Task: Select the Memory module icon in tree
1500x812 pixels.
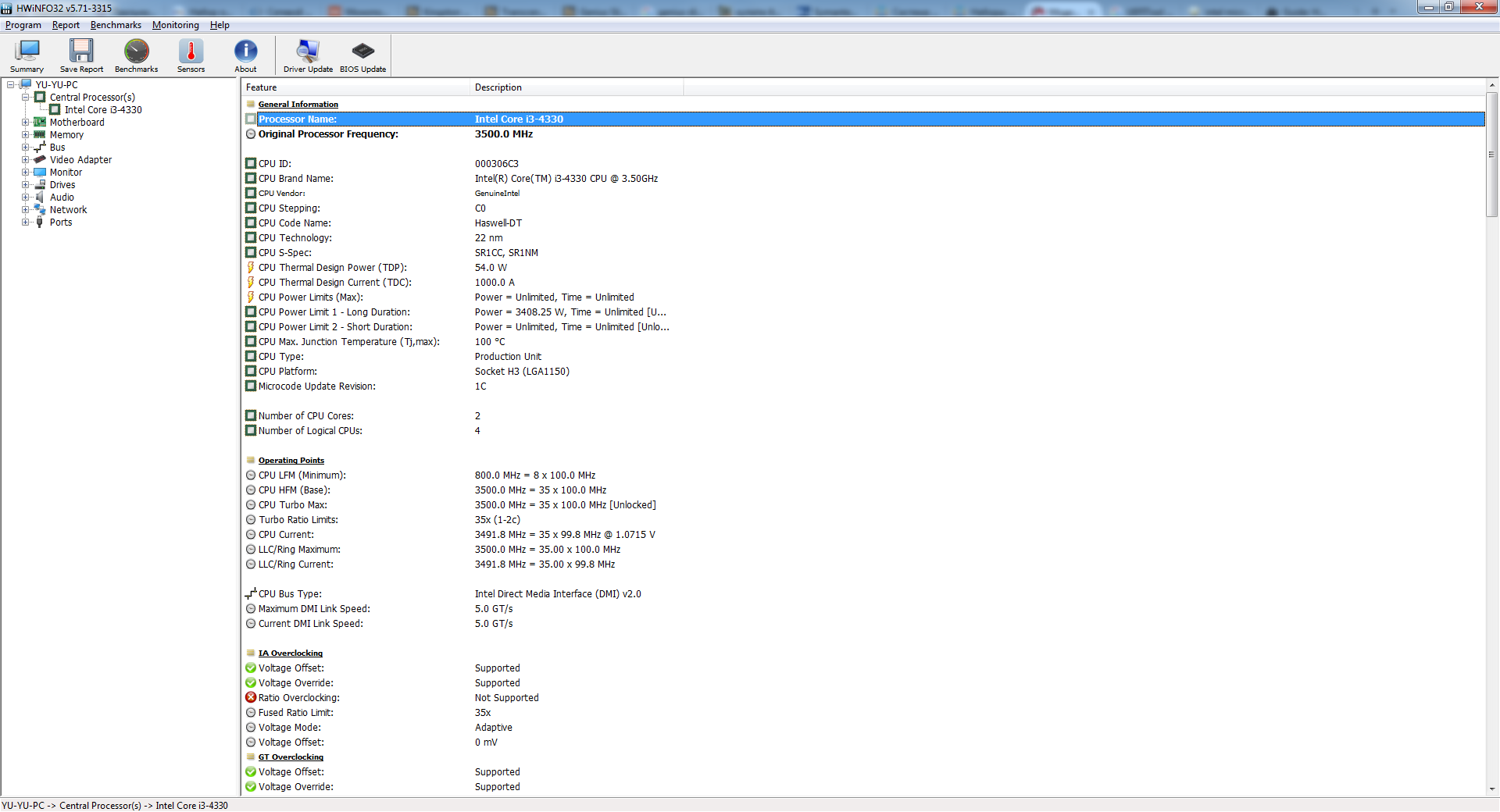Action: click(x=40, y=134)
